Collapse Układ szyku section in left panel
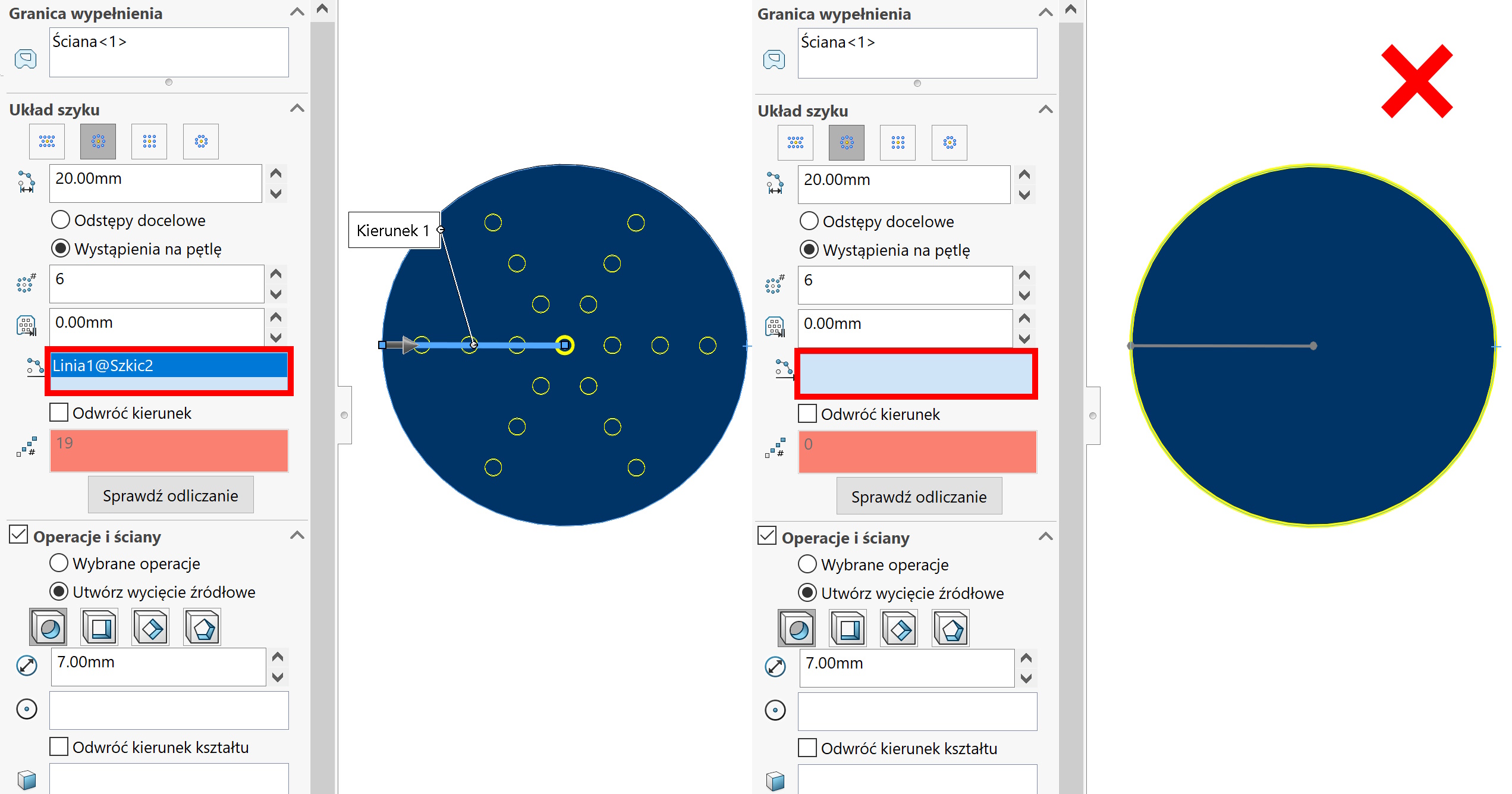The height and width of the screenshot is (794, 1512). pyautogui.click(x=297, y=108)
